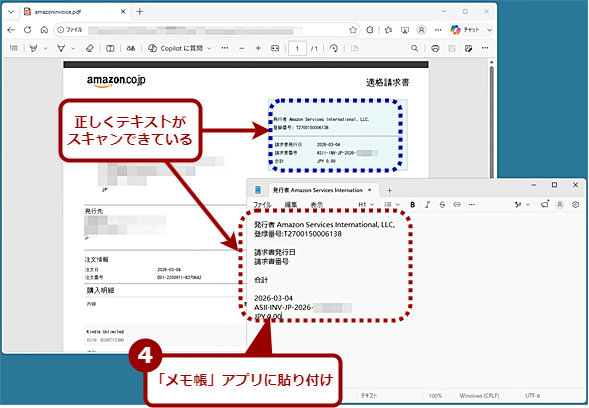589x408 pixels.
Task: Click the 適格請求書 heading in PDF
Action: pyautogui.click(x=388, y=82)
